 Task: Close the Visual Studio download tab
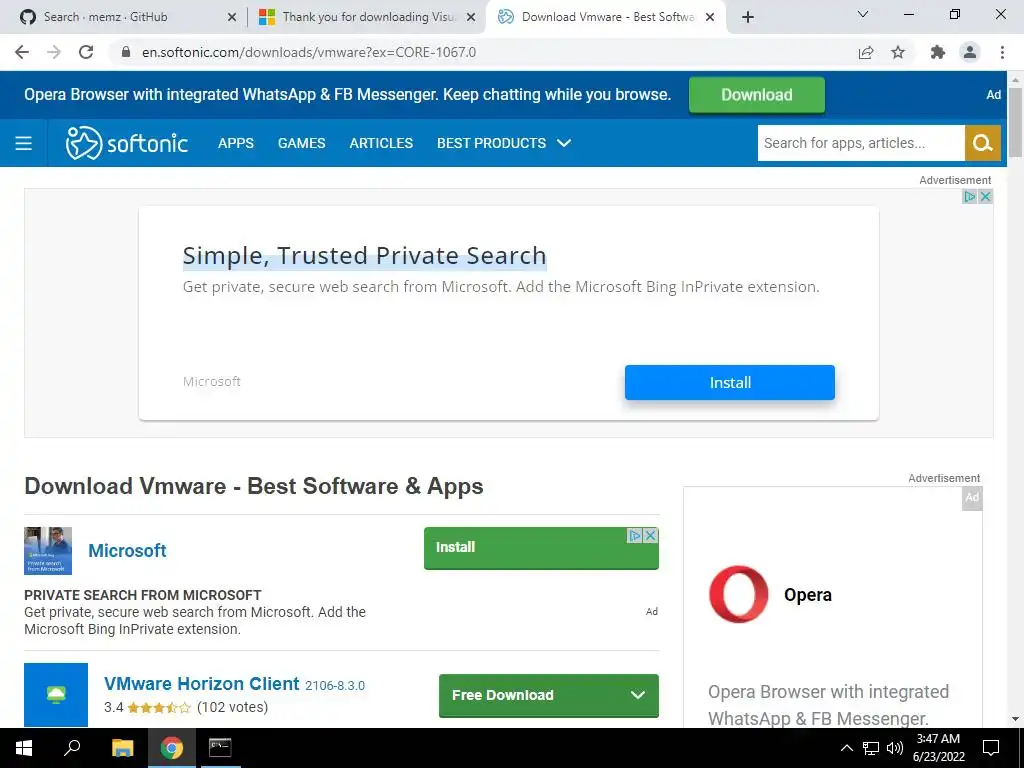click(471, 17)
